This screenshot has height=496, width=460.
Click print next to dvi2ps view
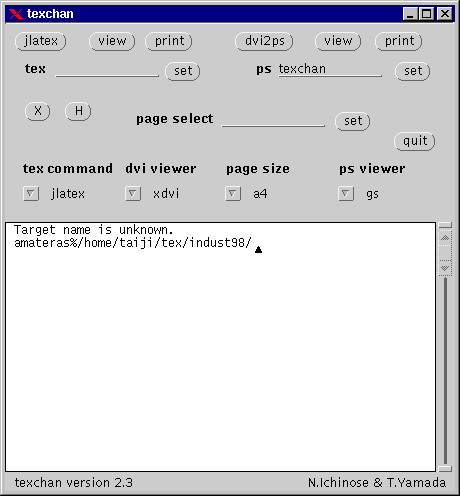399,41
